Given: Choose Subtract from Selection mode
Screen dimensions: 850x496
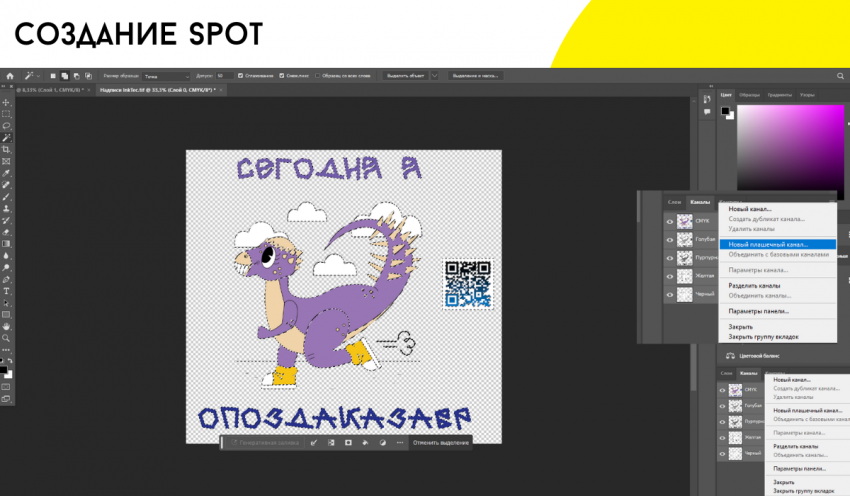Looking at the screenshot, I should point(76,76).
